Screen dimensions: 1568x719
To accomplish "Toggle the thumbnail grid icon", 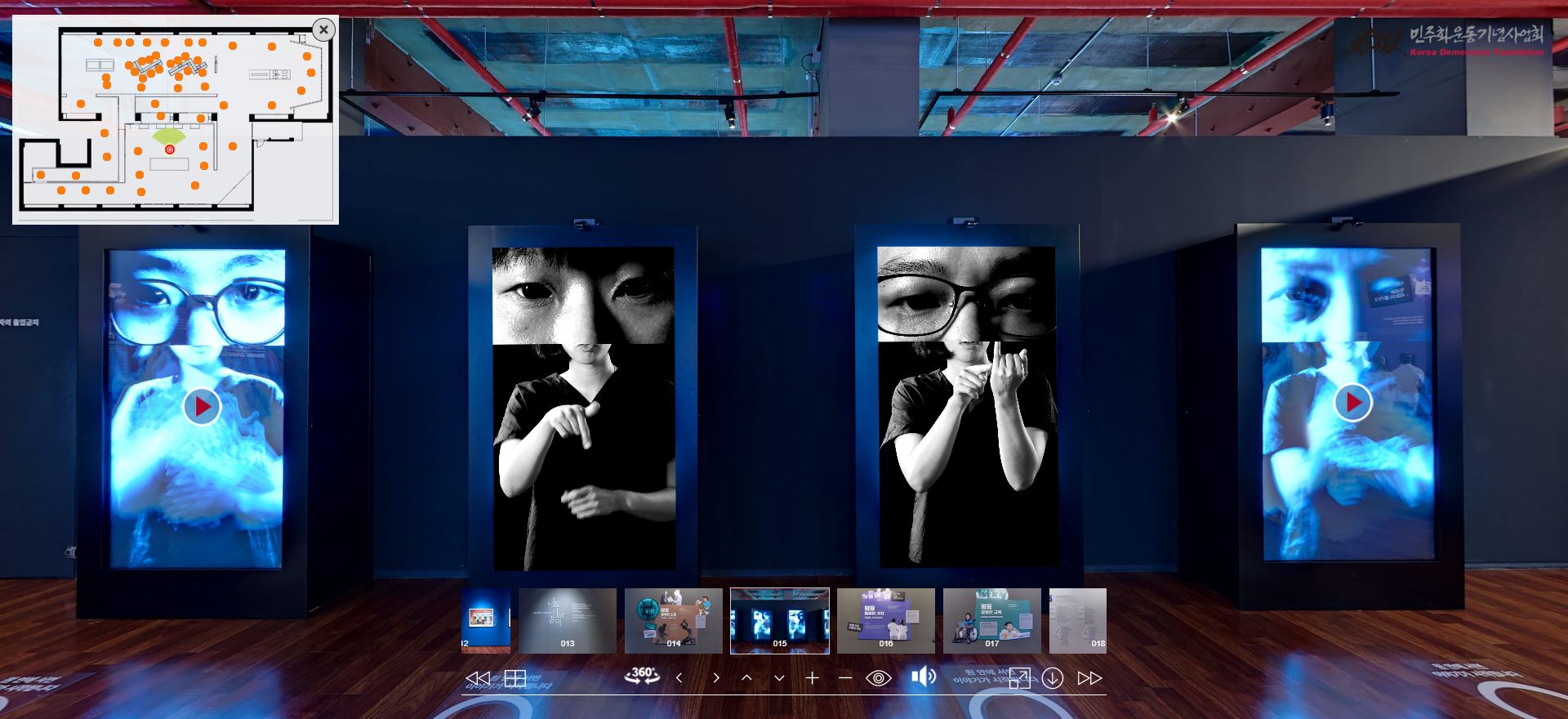I will point(514,678).
